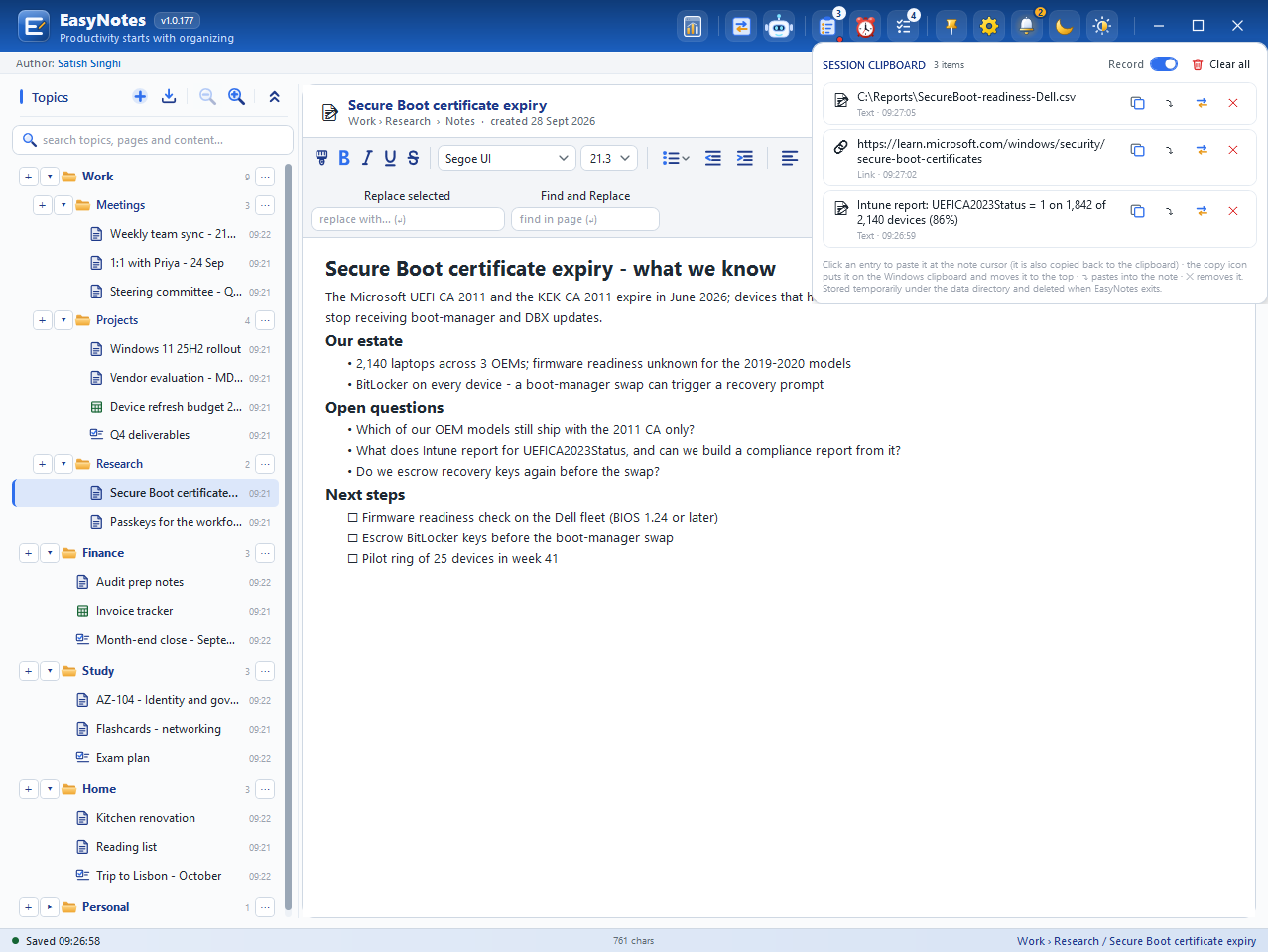Focus the search topics, pages and content field
1268x952 pixels.
coord(153,140)
